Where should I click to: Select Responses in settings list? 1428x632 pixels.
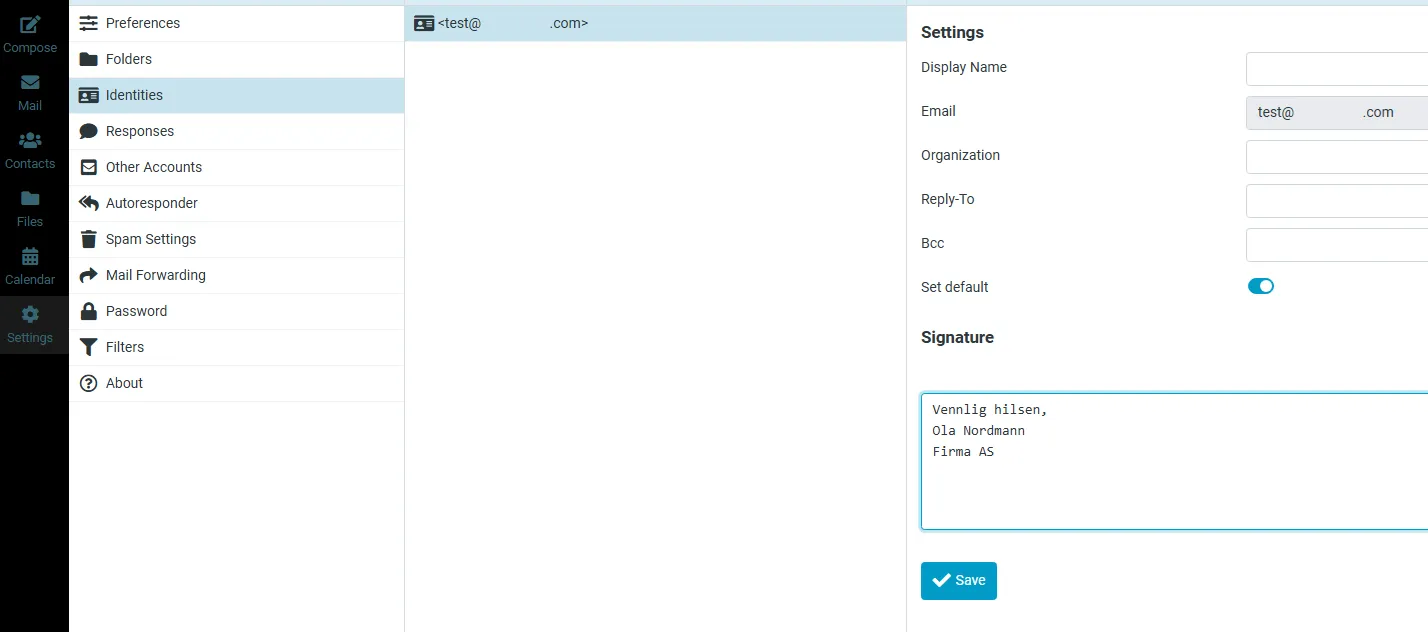pyautogui.click(x=236, y=131)
